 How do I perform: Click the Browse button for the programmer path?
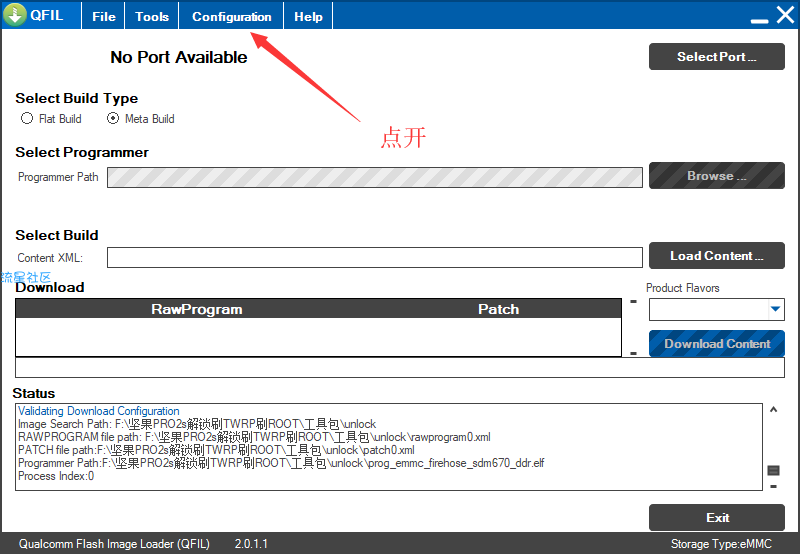pos(716,175)
